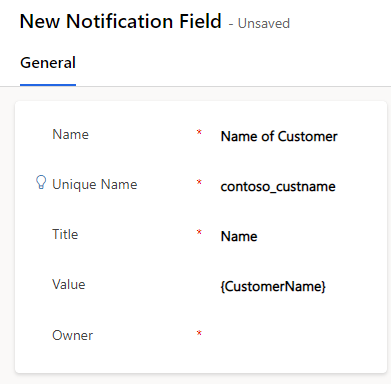Click the 'Unsaved' status text
Image resolution: width=391 pixels, height=384 pixels.
pyautogui.click(x=264, y=24)
